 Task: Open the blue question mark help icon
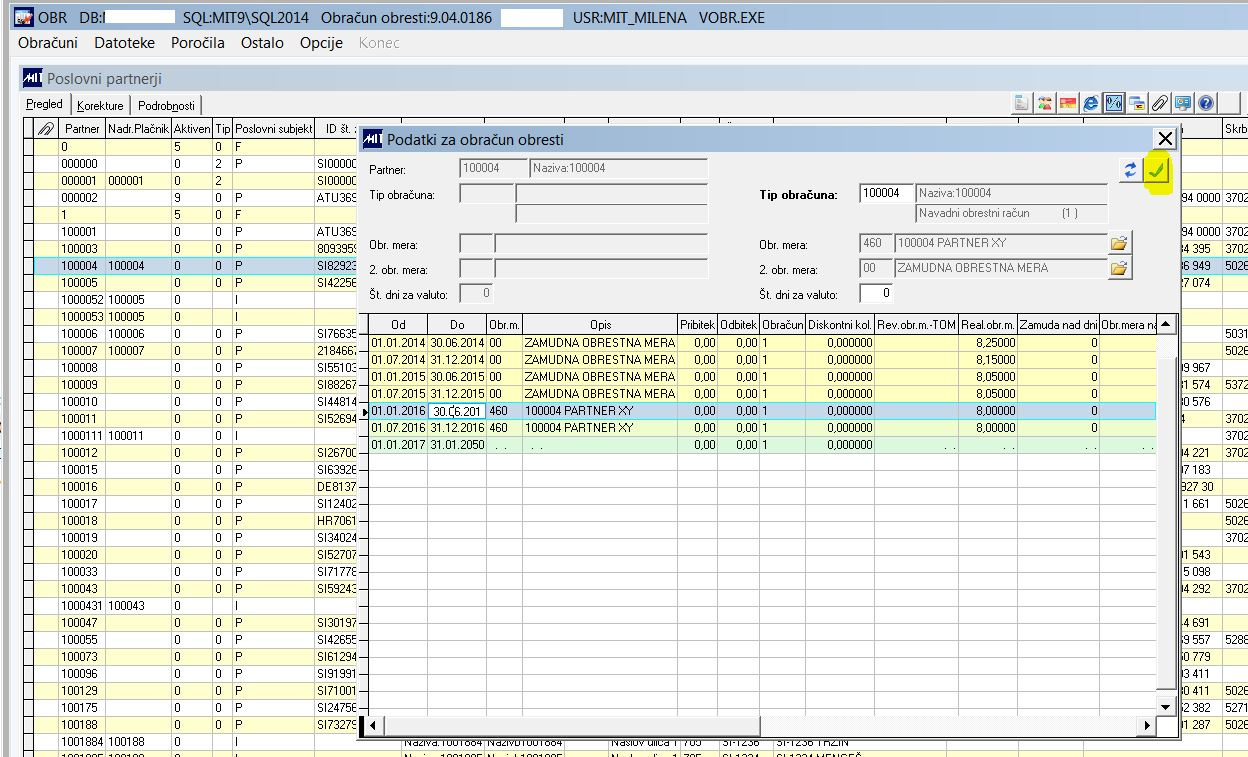tap(1205, 103)
